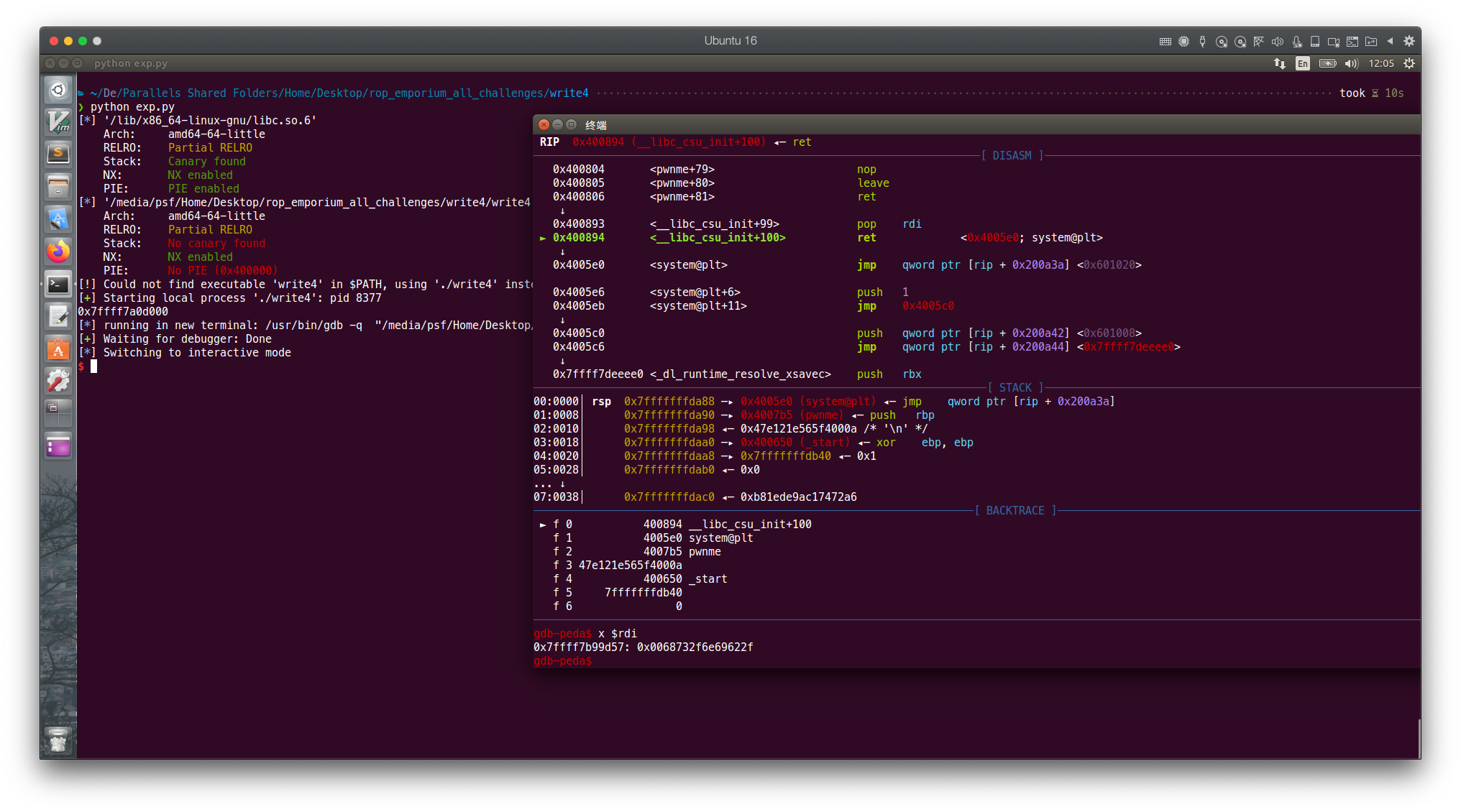The image size is (1461, 812).
Task: Click 0x4007b5 (pwnme) stack value
Action: tap(792, 415)
